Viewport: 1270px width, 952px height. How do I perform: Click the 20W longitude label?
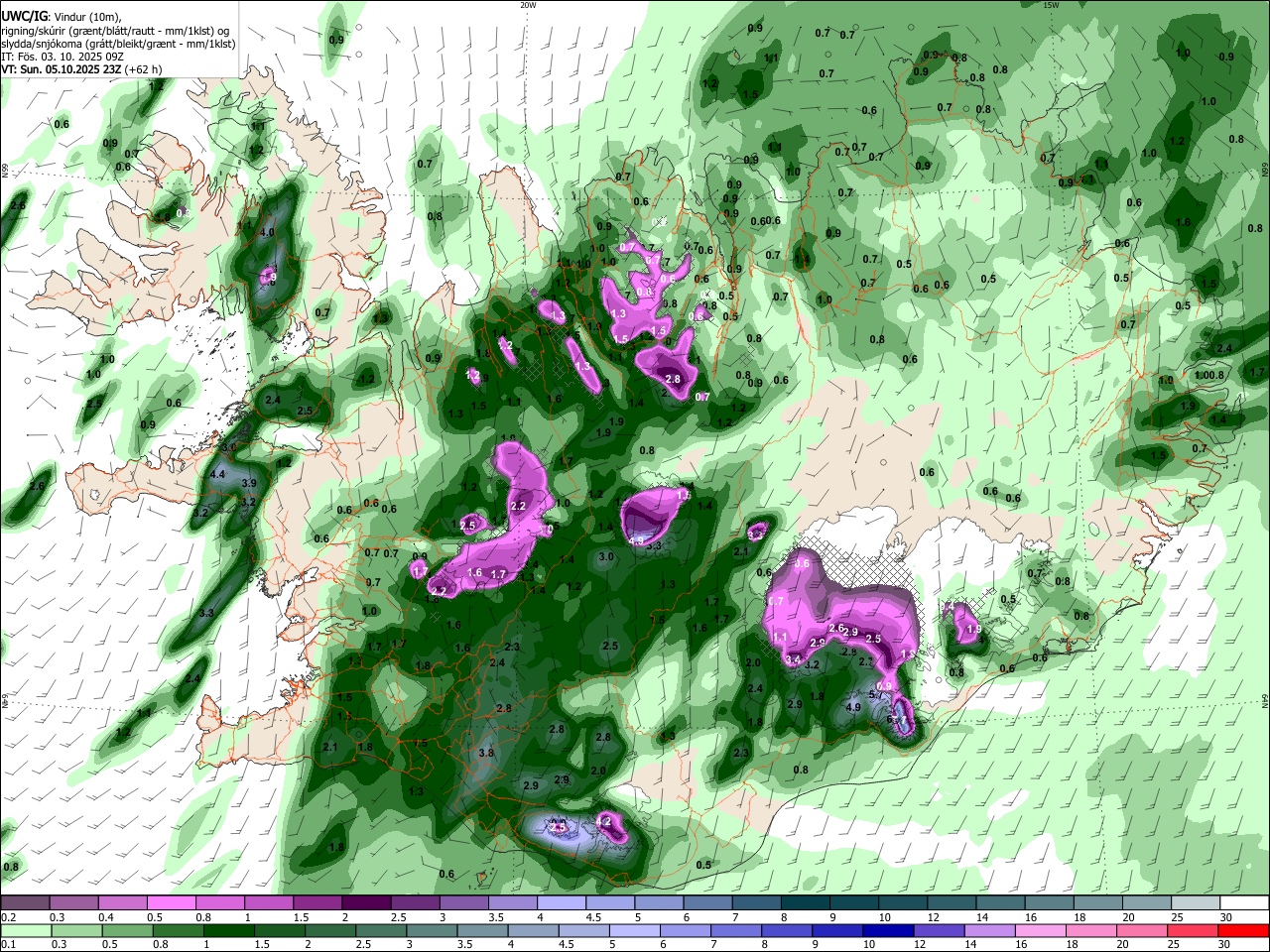tap(528, 5)
